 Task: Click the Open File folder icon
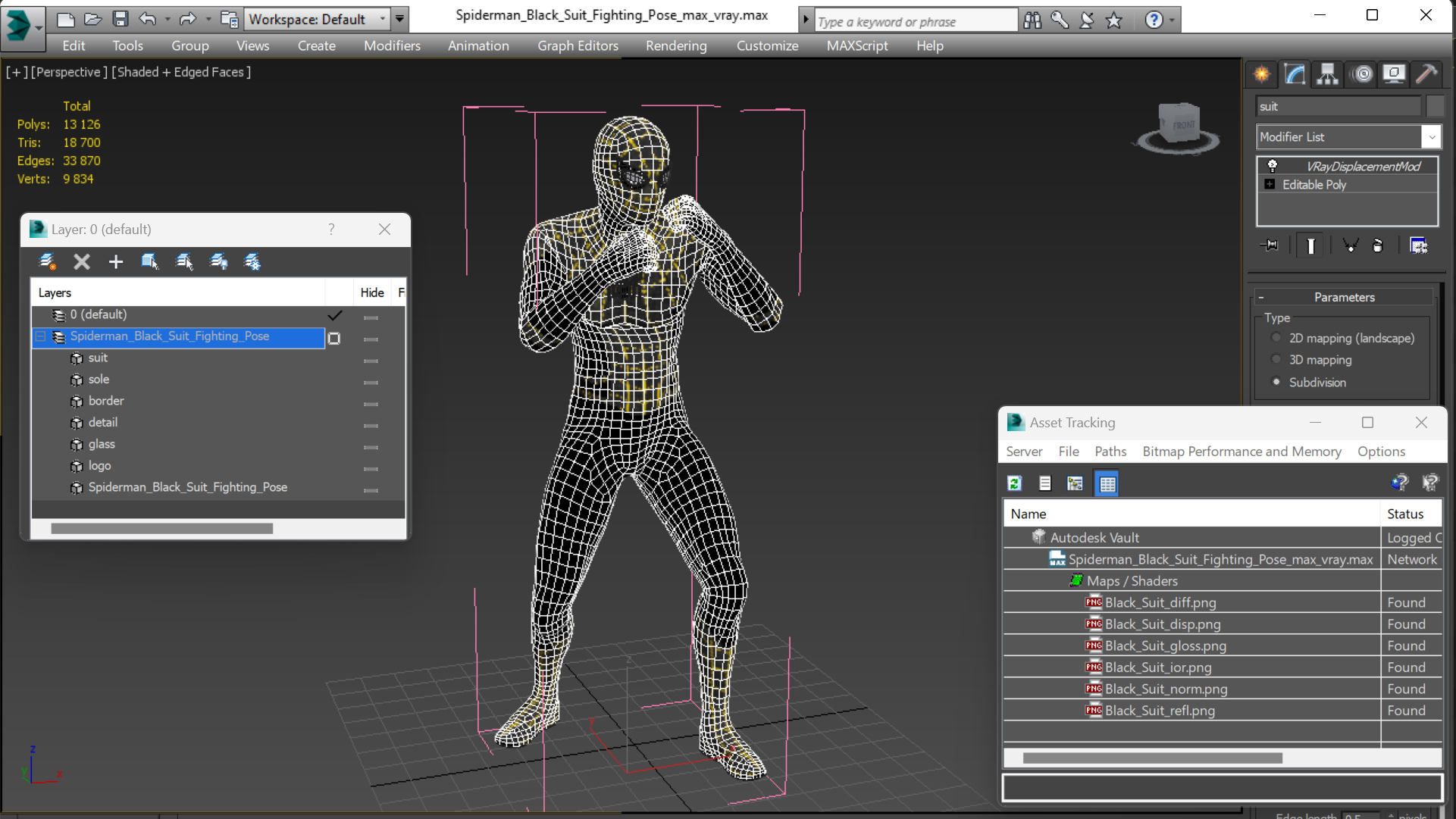pyautogui.click(x=92, y=19)
